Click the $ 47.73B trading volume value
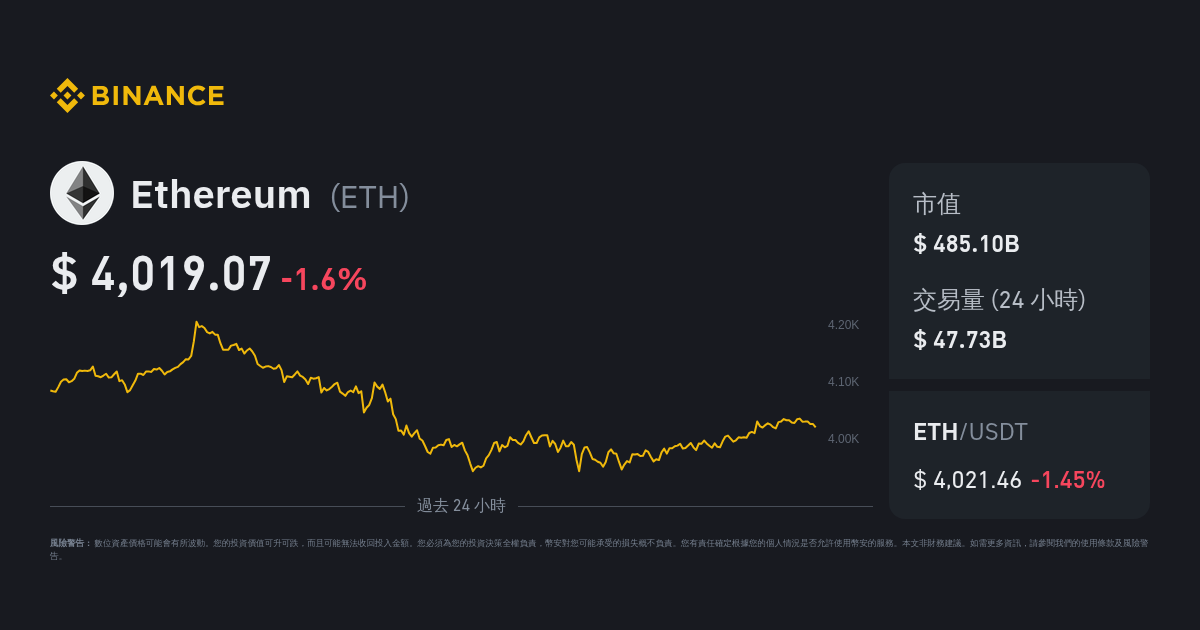This screenshot has width=1200, height=630. click(960, 340)
